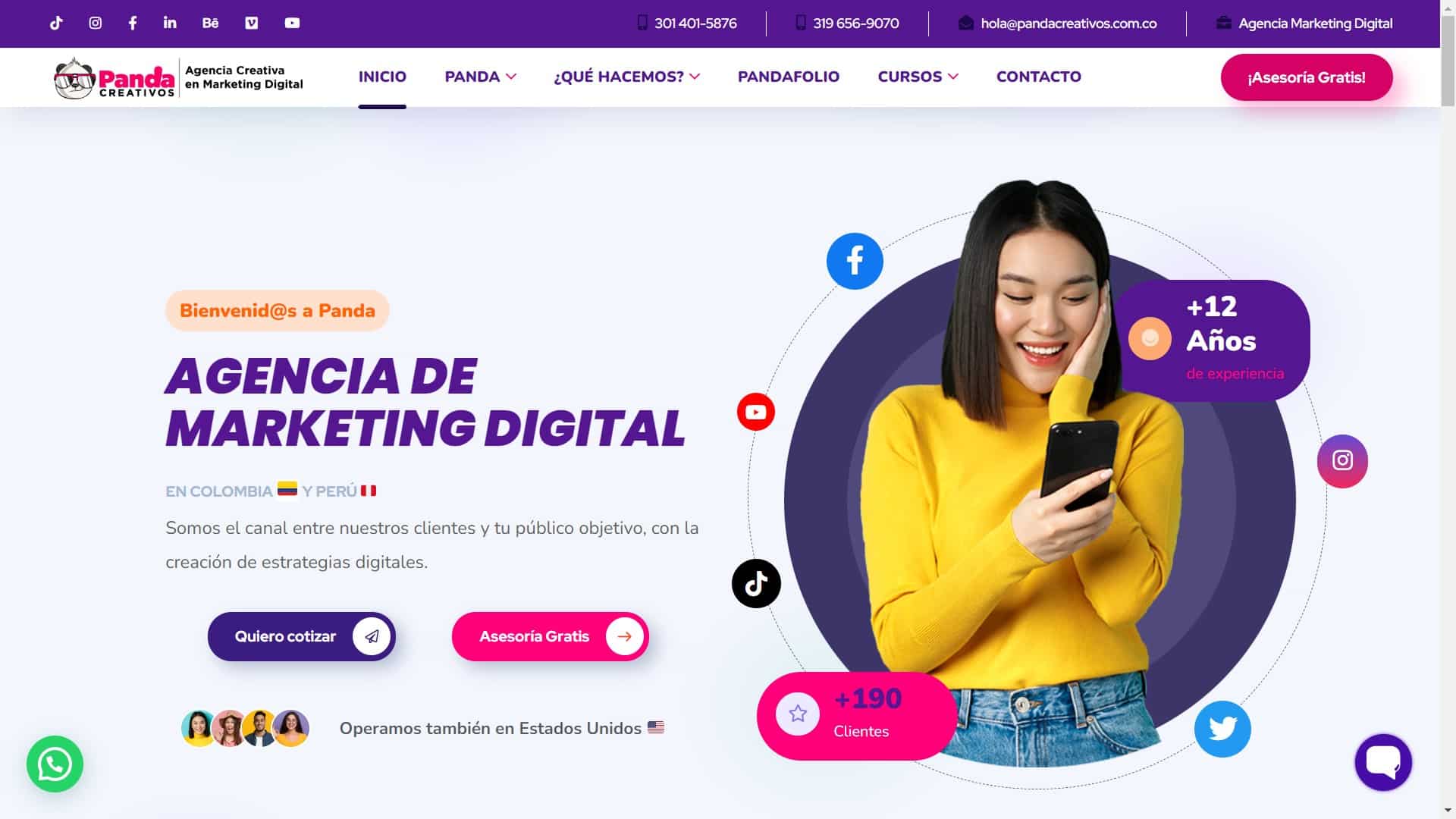Open the TikTok icon in top bar
The image size is (1456, 819).
[x=56, y=24]
